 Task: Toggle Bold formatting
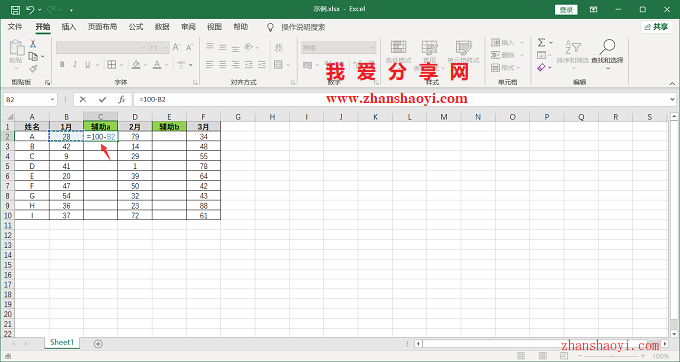(62, 65)
